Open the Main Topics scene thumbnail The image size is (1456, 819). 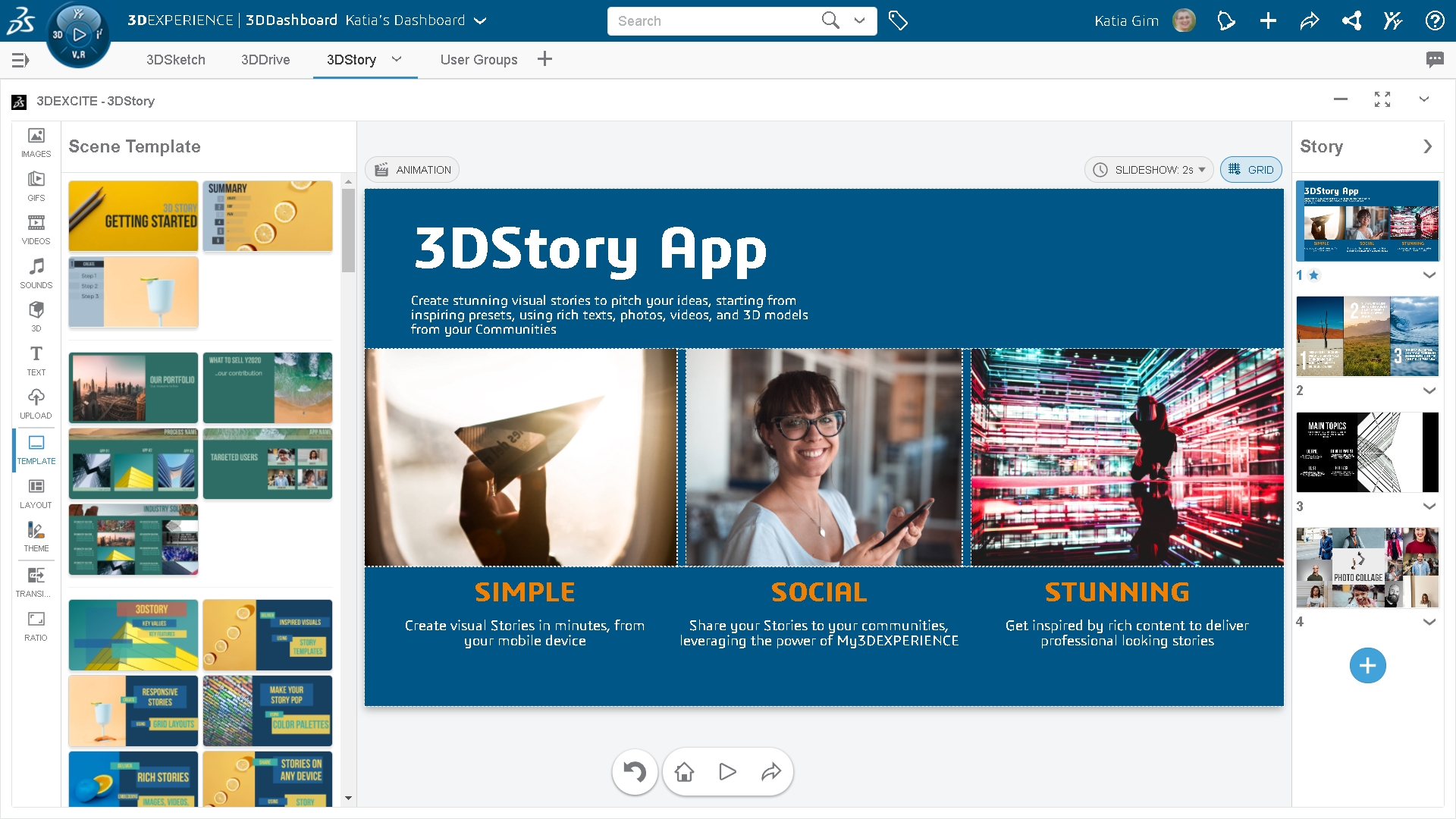(1367, 452)
